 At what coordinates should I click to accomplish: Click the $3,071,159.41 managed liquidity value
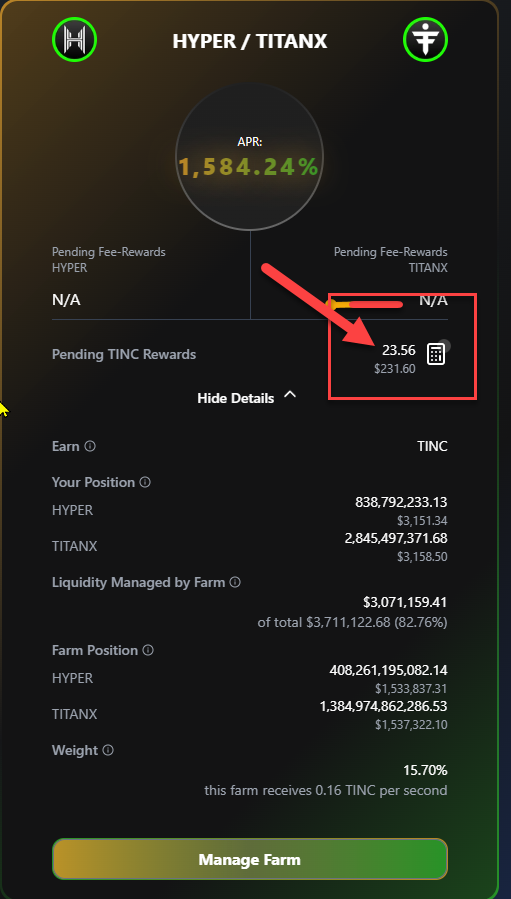(x=405, y=603)
